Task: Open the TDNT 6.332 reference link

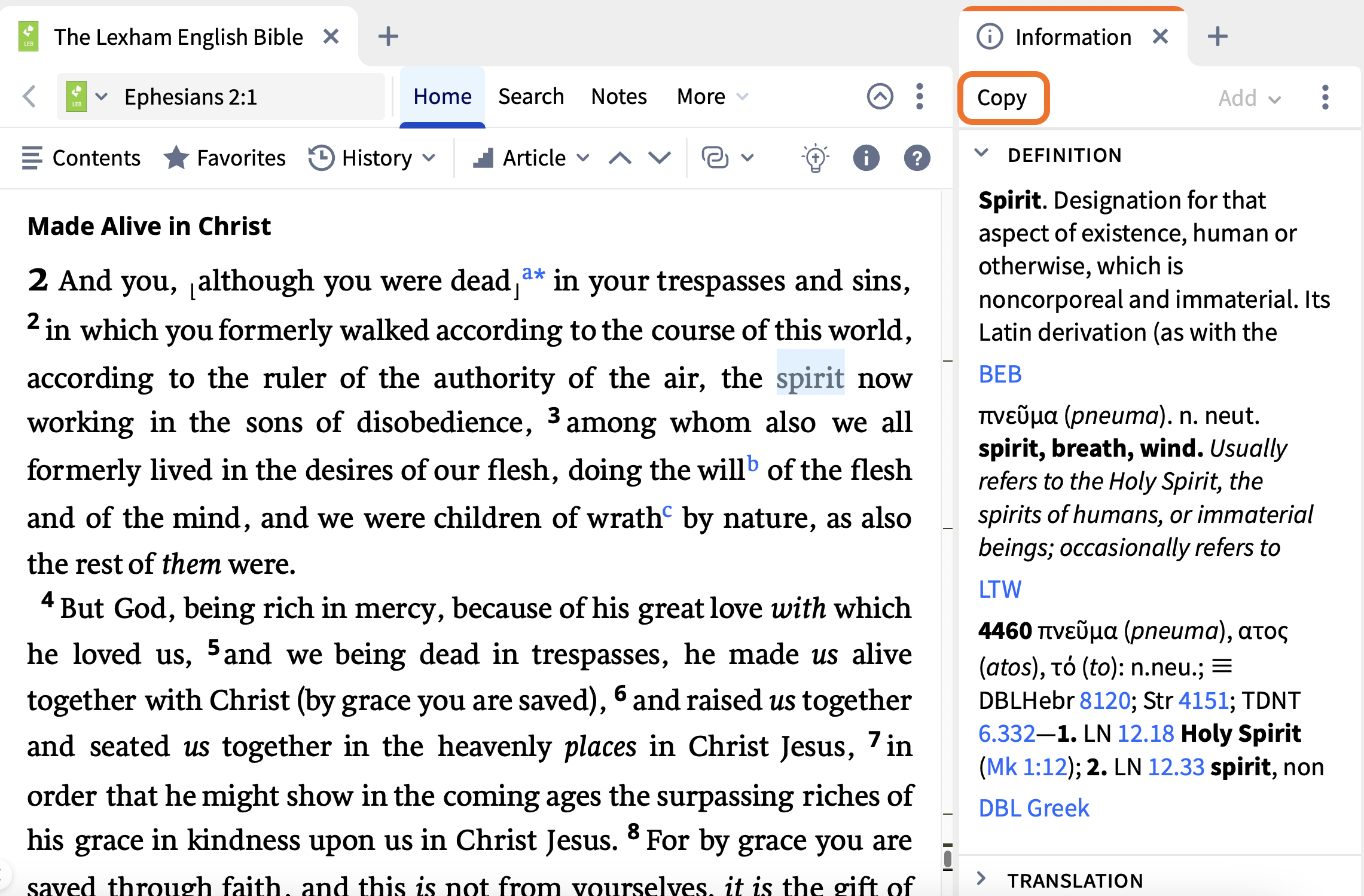Action: pyautogui.click(x=1007, y=733)
